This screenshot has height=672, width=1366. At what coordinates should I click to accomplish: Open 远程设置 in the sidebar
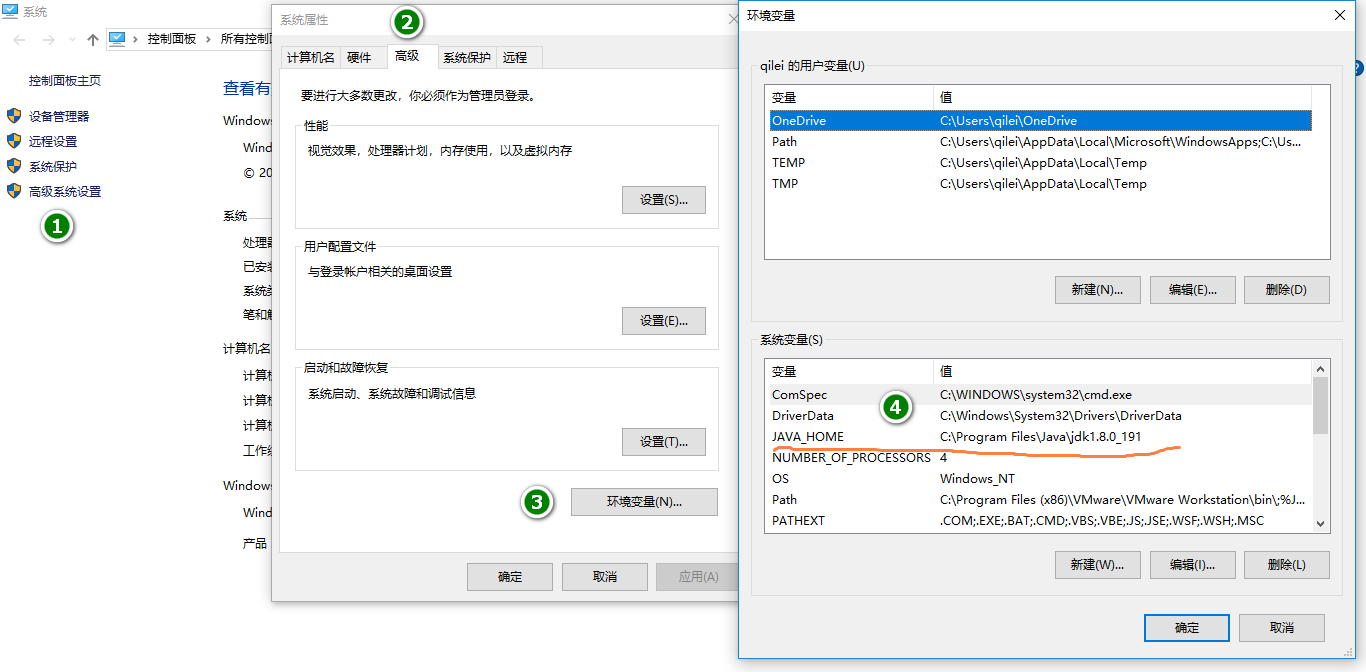53,141
